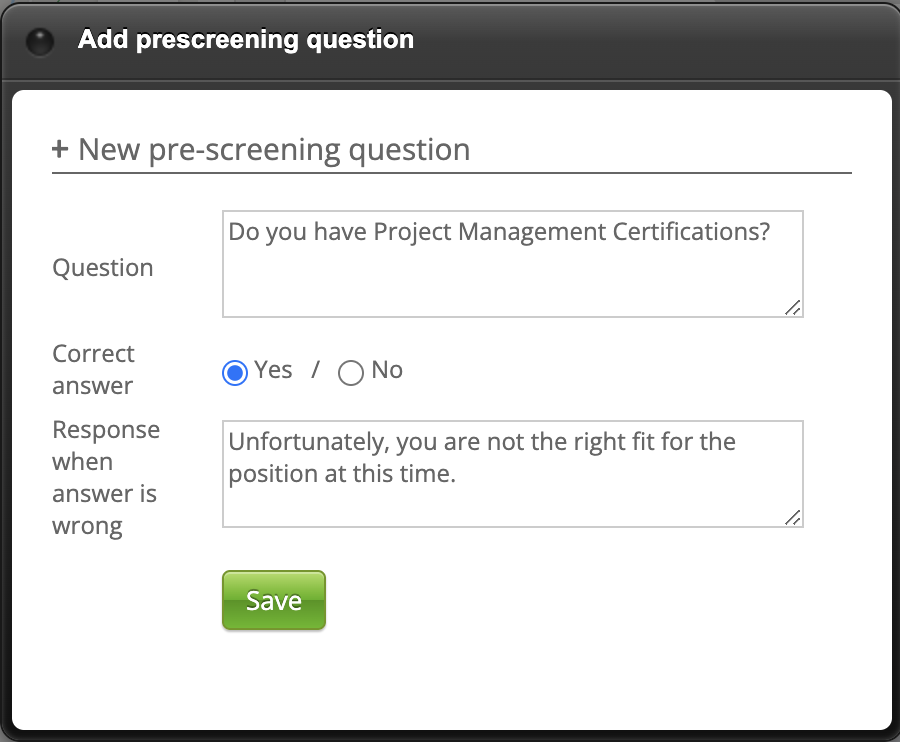
Task: Select the Yes radio button
Action: tap(234, 373)
